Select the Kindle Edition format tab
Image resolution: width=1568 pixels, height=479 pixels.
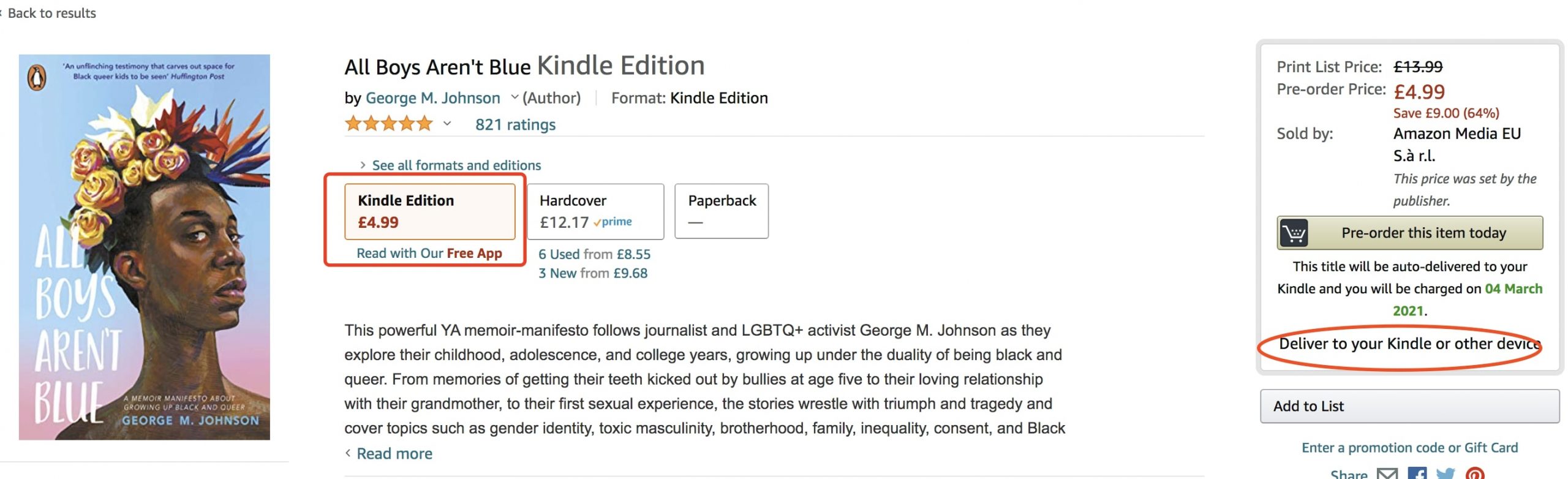[x=429, y=211]
